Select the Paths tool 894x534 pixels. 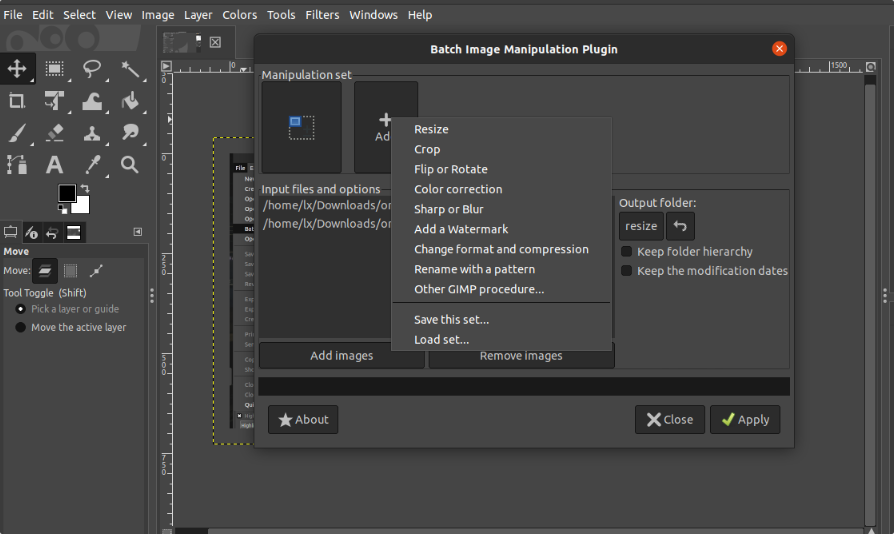[17, 165]
